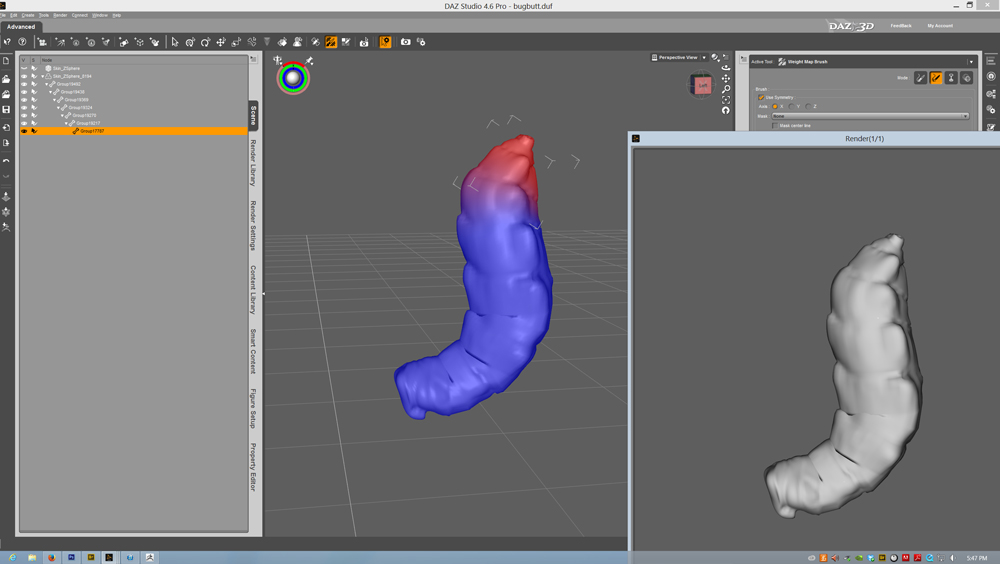Image resolution: width=1000 pixels, height=564 pixels.
Task: Click the viewport Frame selection icon
Action: click(x=726, y=100)
